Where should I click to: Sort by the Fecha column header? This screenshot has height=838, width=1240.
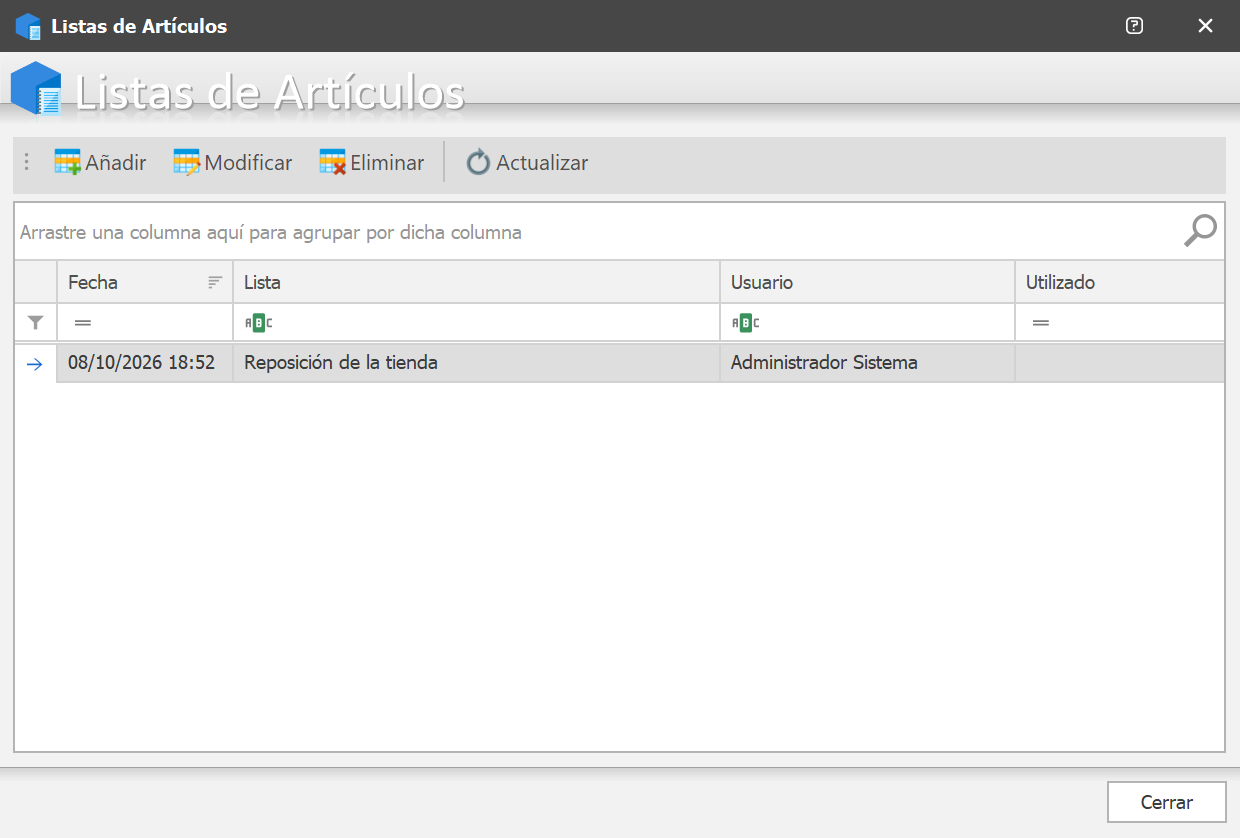(145, 282)
